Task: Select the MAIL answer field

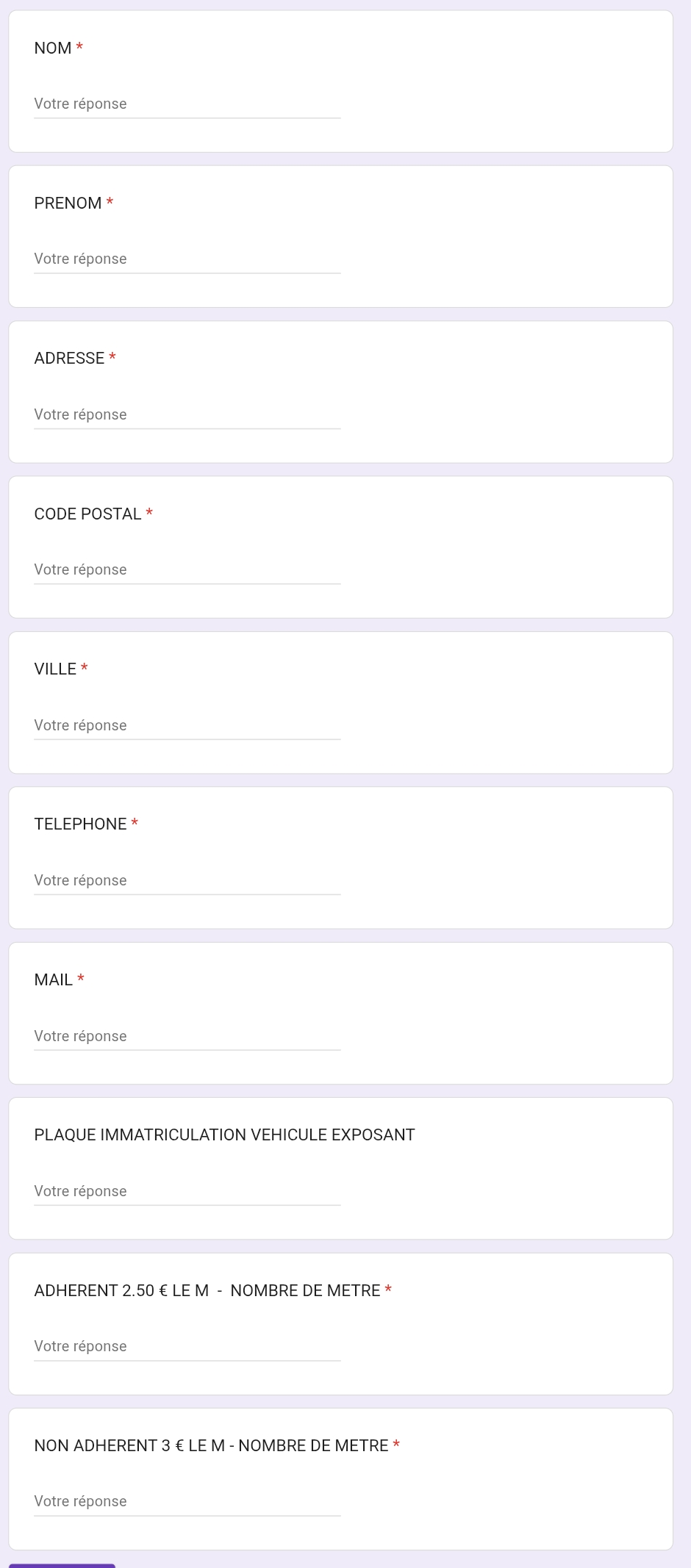Action: 187,1036
